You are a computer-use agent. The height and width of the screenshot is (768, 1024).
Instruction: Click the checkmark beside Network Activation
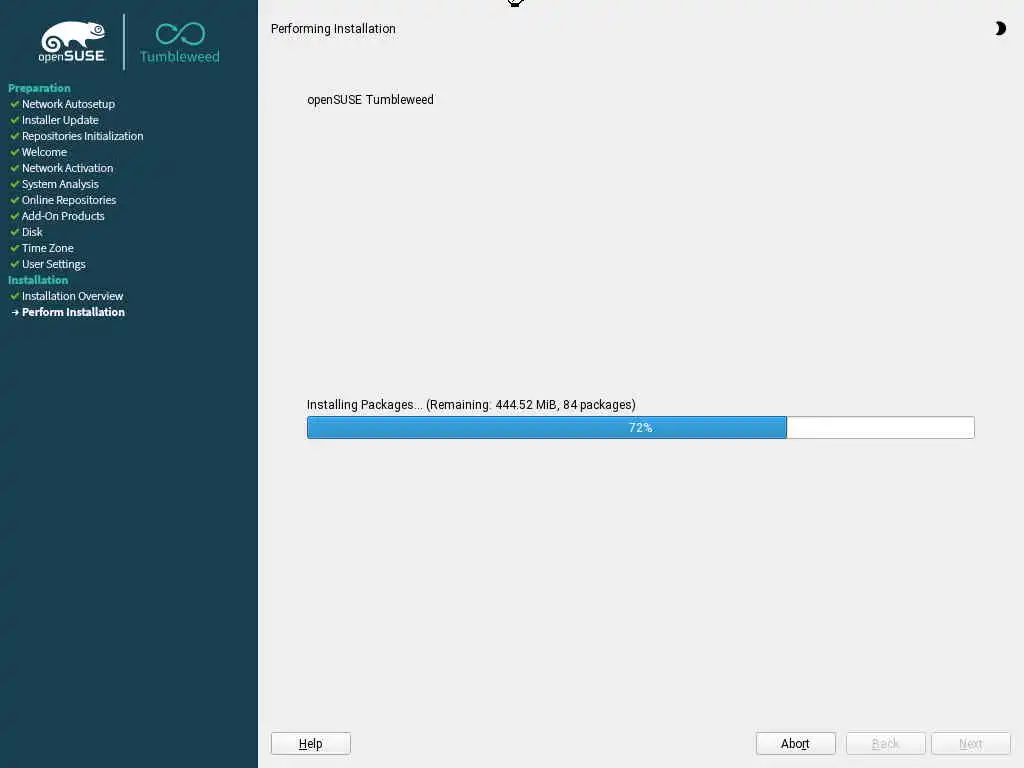point(14,167)
